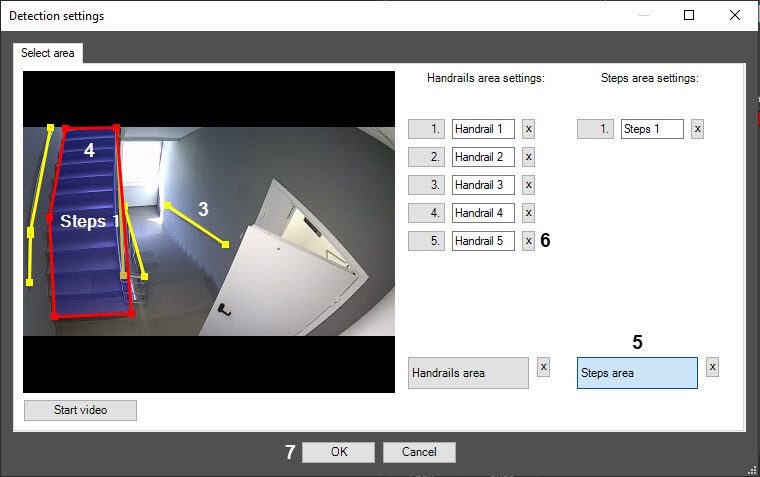Maximize the Detection settings window
Screen dimensions: 760x477
pos(689,16)
